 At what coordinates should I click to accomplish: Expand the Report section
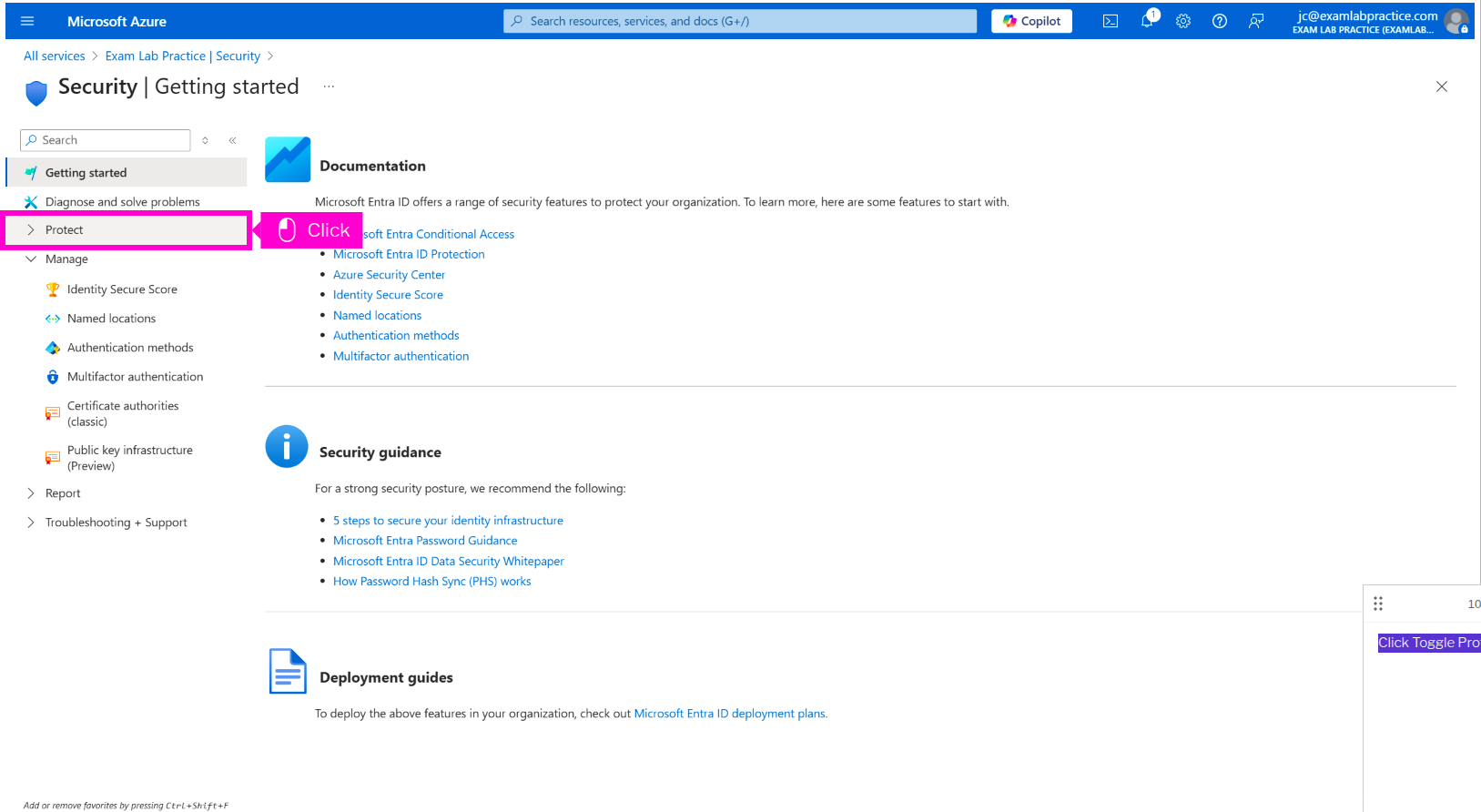tap(63, 493)
